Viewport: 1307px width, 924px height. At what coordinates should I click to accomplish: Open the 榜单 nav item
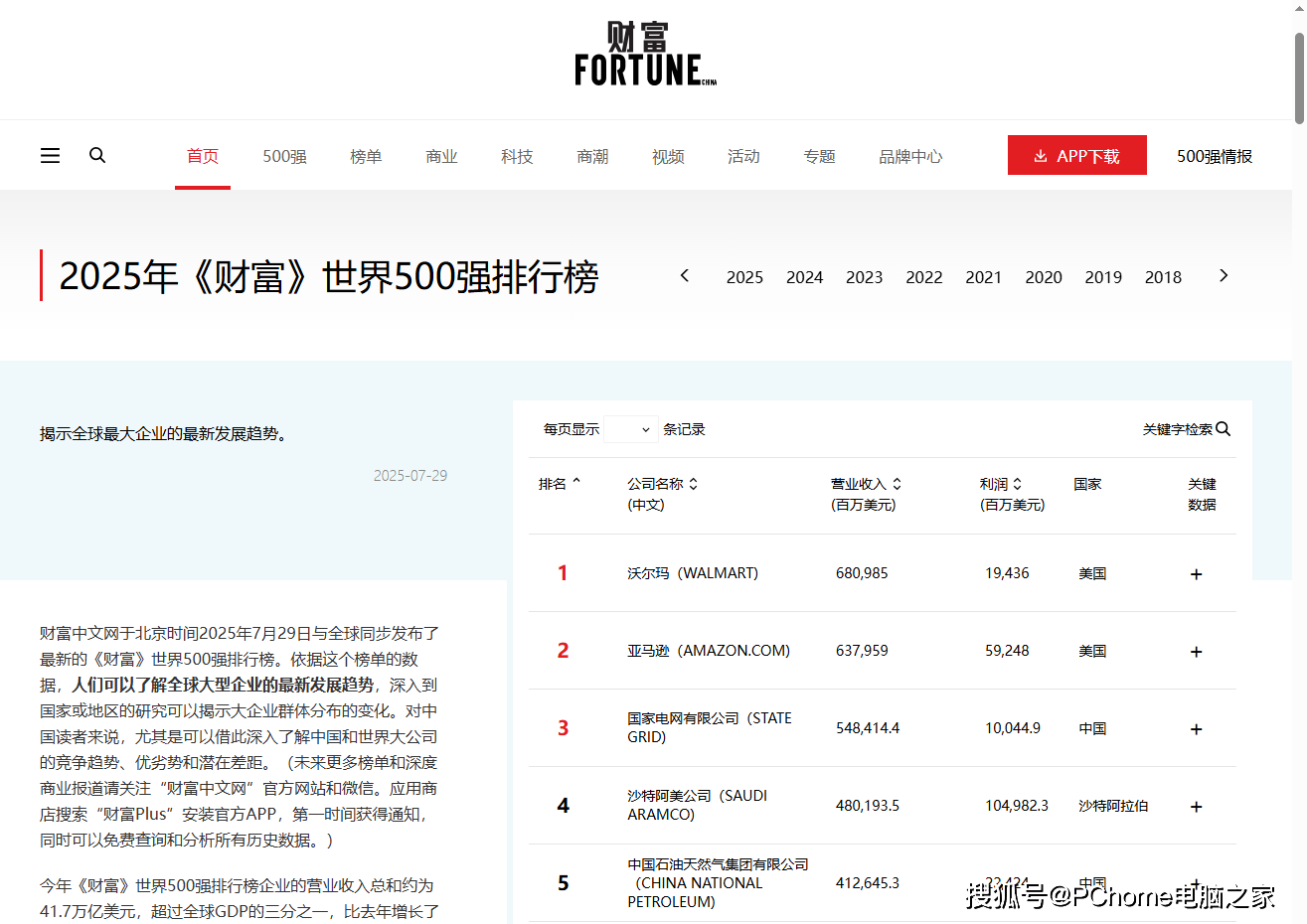click(x=366, y=156)
